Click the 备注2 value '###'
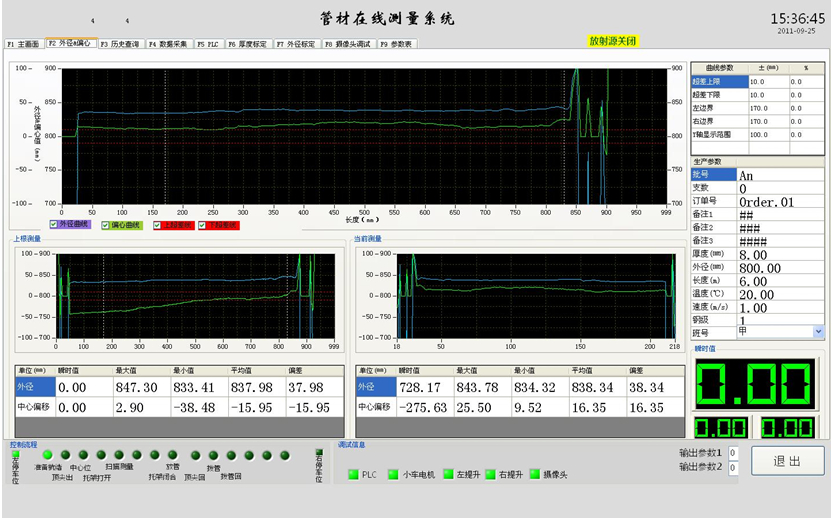The image size is (832, 518). (781, 228)
